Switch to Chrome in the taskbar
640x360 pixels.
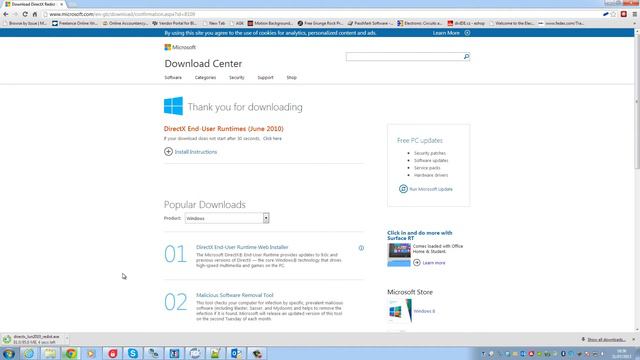click(x=71, y=353)
